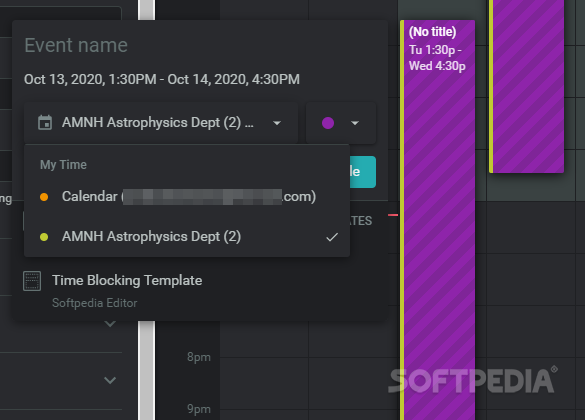Click the second purple striped event block
585x420 pixels.
526,86
